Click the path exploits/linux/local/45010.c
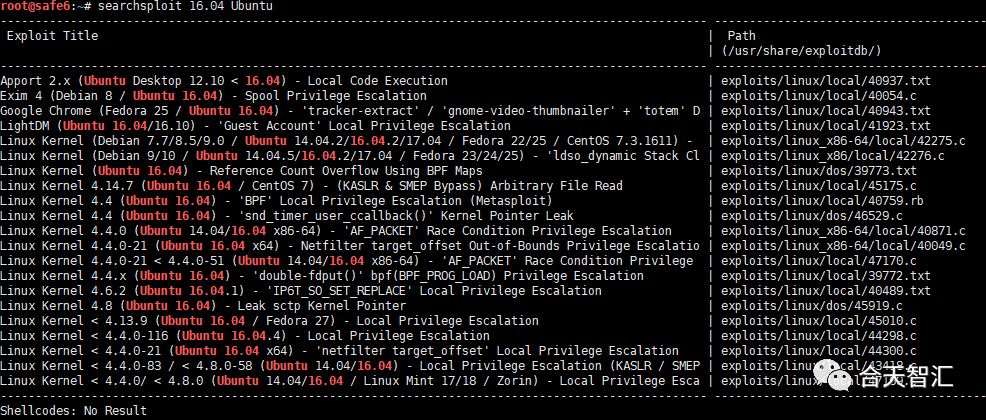The image size is (986, 420). coord(819,321)
